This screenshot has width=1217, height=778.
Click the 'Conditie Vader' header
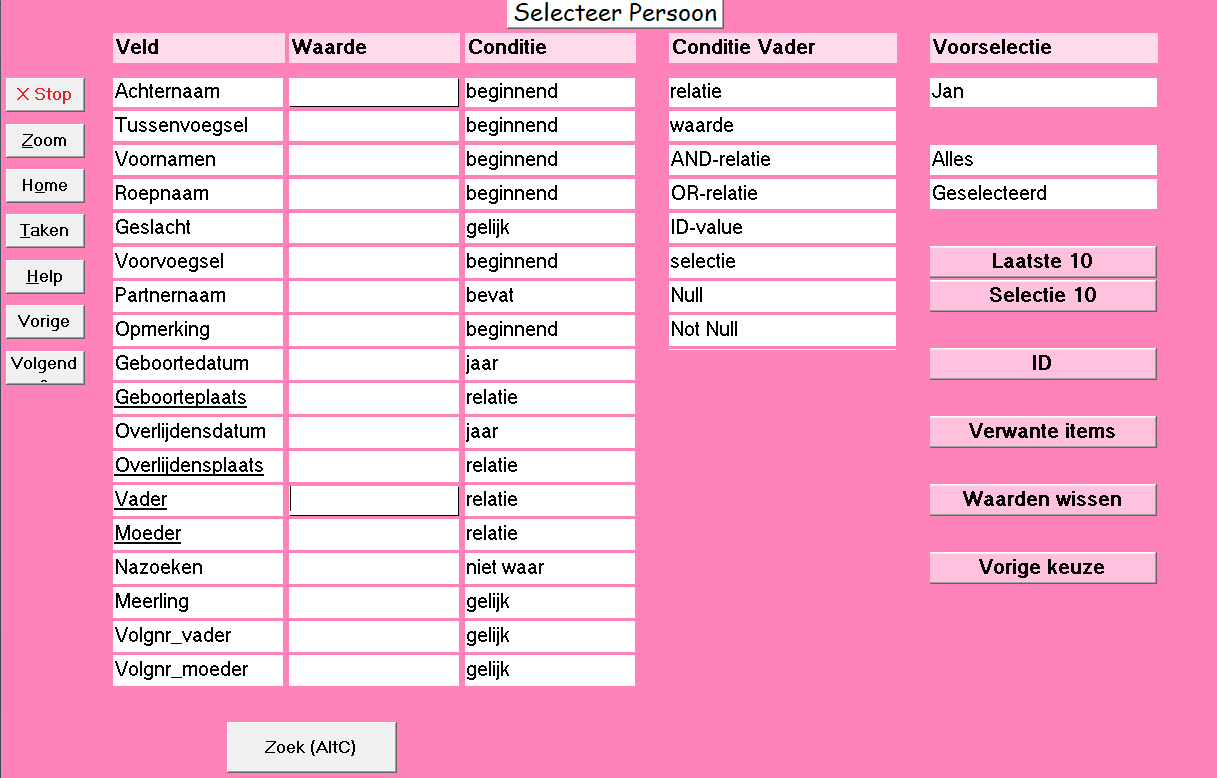coord(782,48)
